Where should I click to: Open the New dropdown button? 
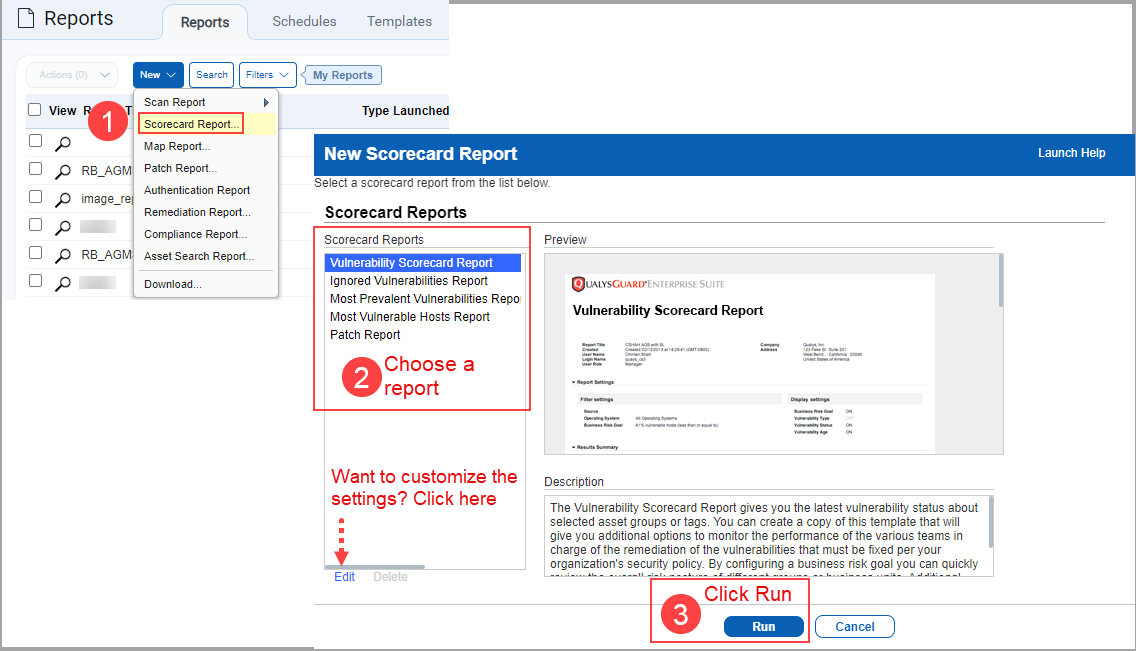click(157, 75)
